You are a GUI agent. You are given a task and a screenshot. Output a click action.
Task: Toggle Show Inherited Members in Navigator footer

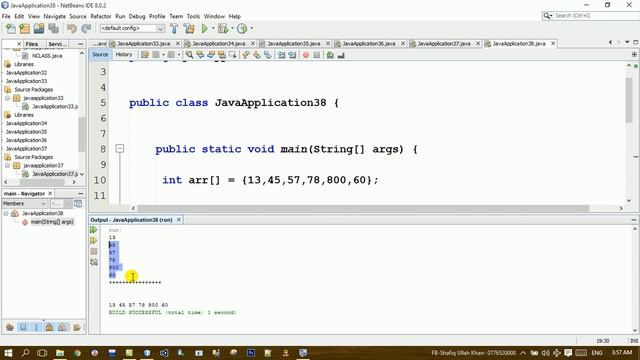click(x=10, y=327)
